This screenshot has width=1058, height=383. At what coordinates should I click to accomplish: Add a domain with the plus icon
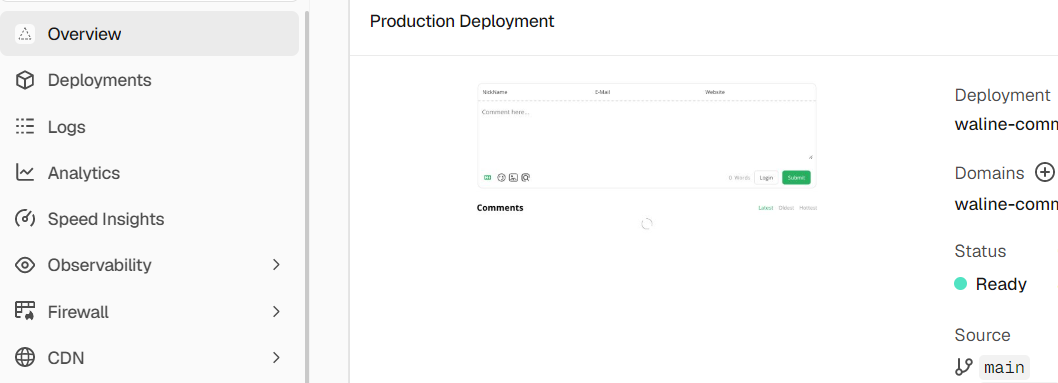[x=1045, y=173]
